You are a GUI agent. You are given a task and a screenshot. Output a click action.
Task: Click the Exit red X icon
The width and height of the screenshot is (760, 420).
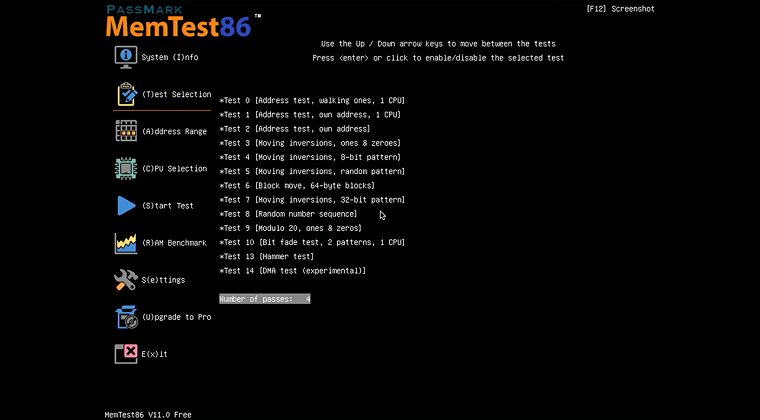pyautogui.click(x=126, y=353)
